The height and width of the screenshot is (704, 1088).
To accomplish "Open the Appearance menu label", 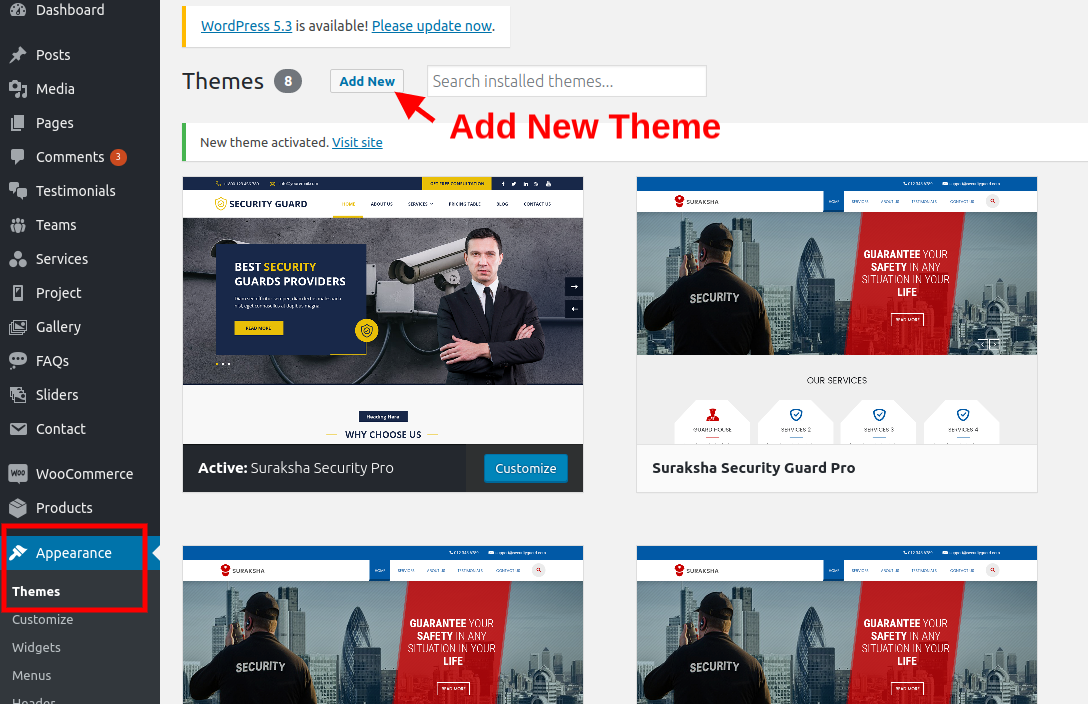I will [74, 553].
